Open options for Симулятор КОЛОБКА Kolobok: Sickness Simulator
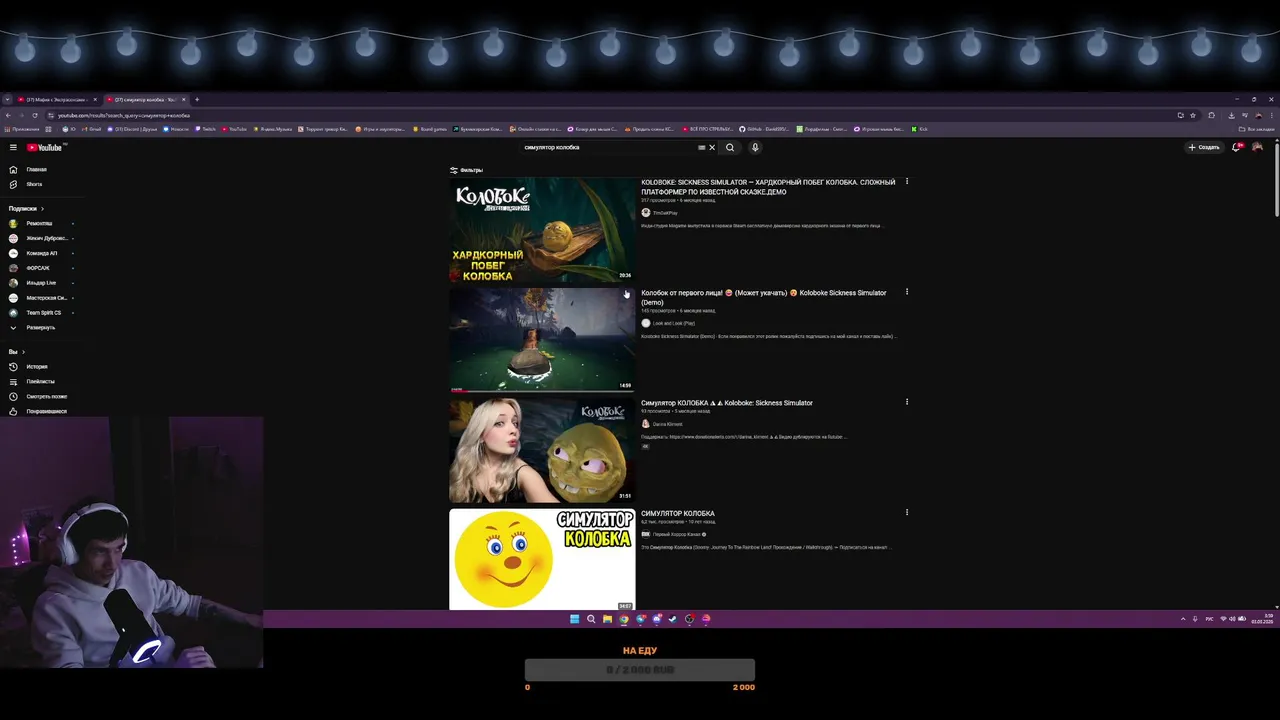The image size is (1280, 720). pyautogui.click(x=907, y=402)
